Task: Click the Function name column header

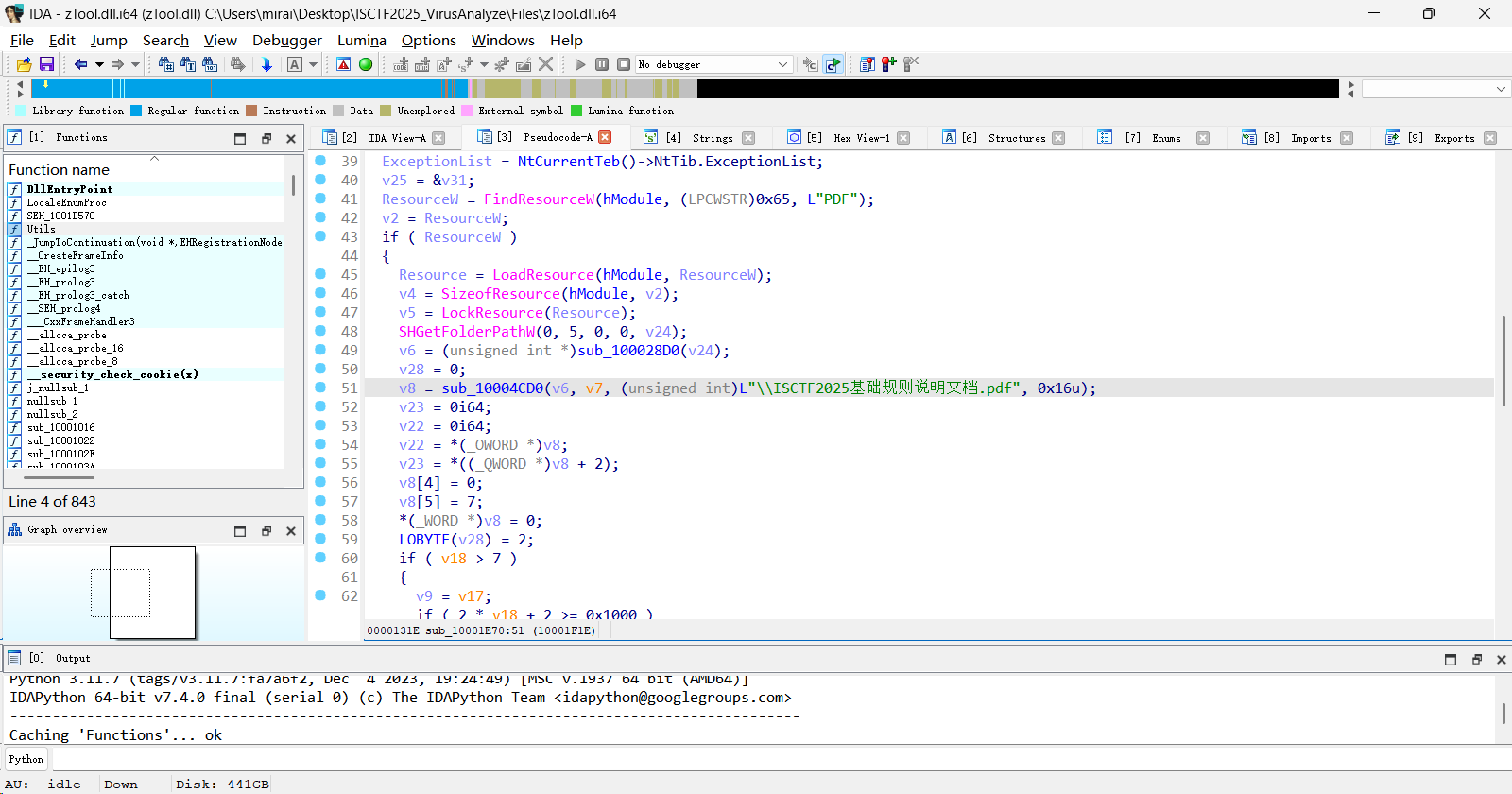Action: point(59,169)
